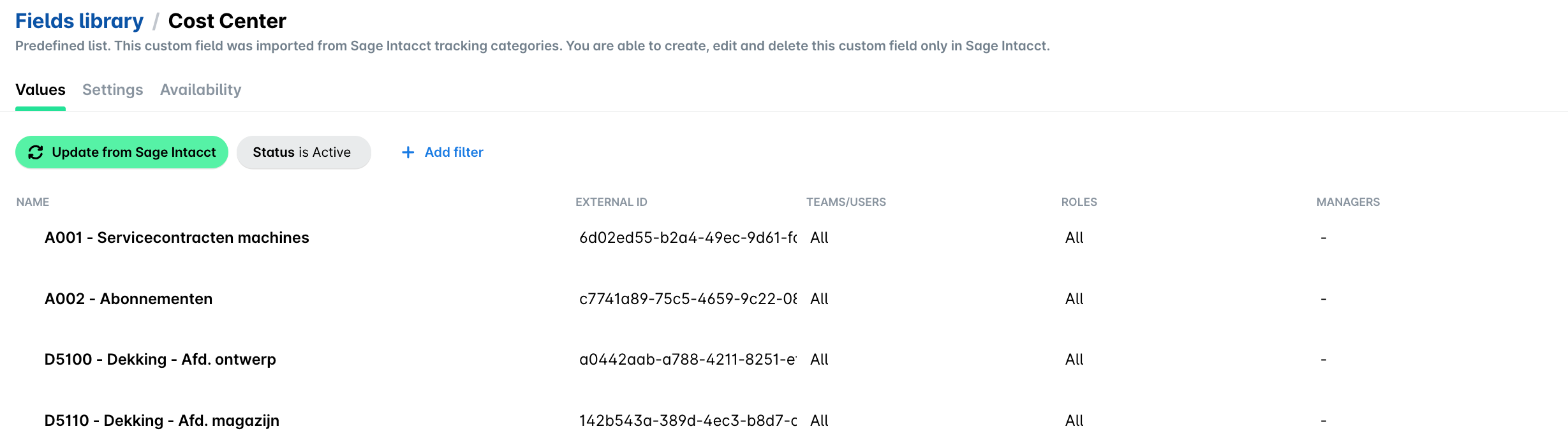Click external ID starting with 6d02ed55
The height and width of the screenshot is (445, 1568).
[x=688, y=238]
